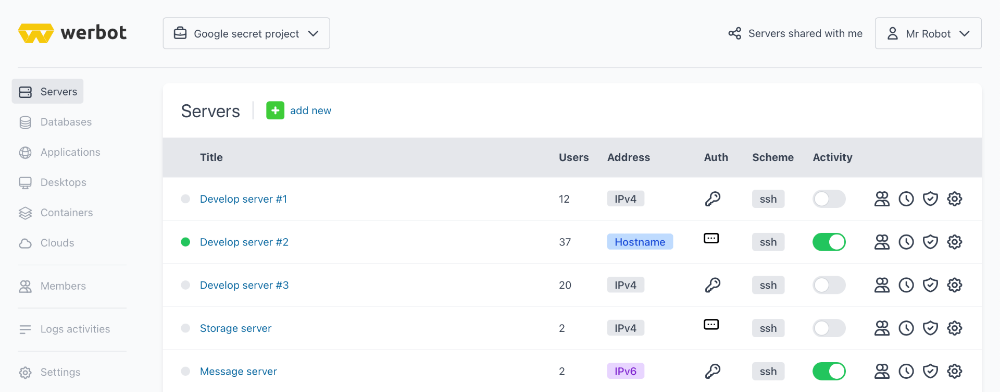The width and height of the screenshot is (1000, 392).
Task: Open clock icon for Develop server #3
Action: coord(906,285)
